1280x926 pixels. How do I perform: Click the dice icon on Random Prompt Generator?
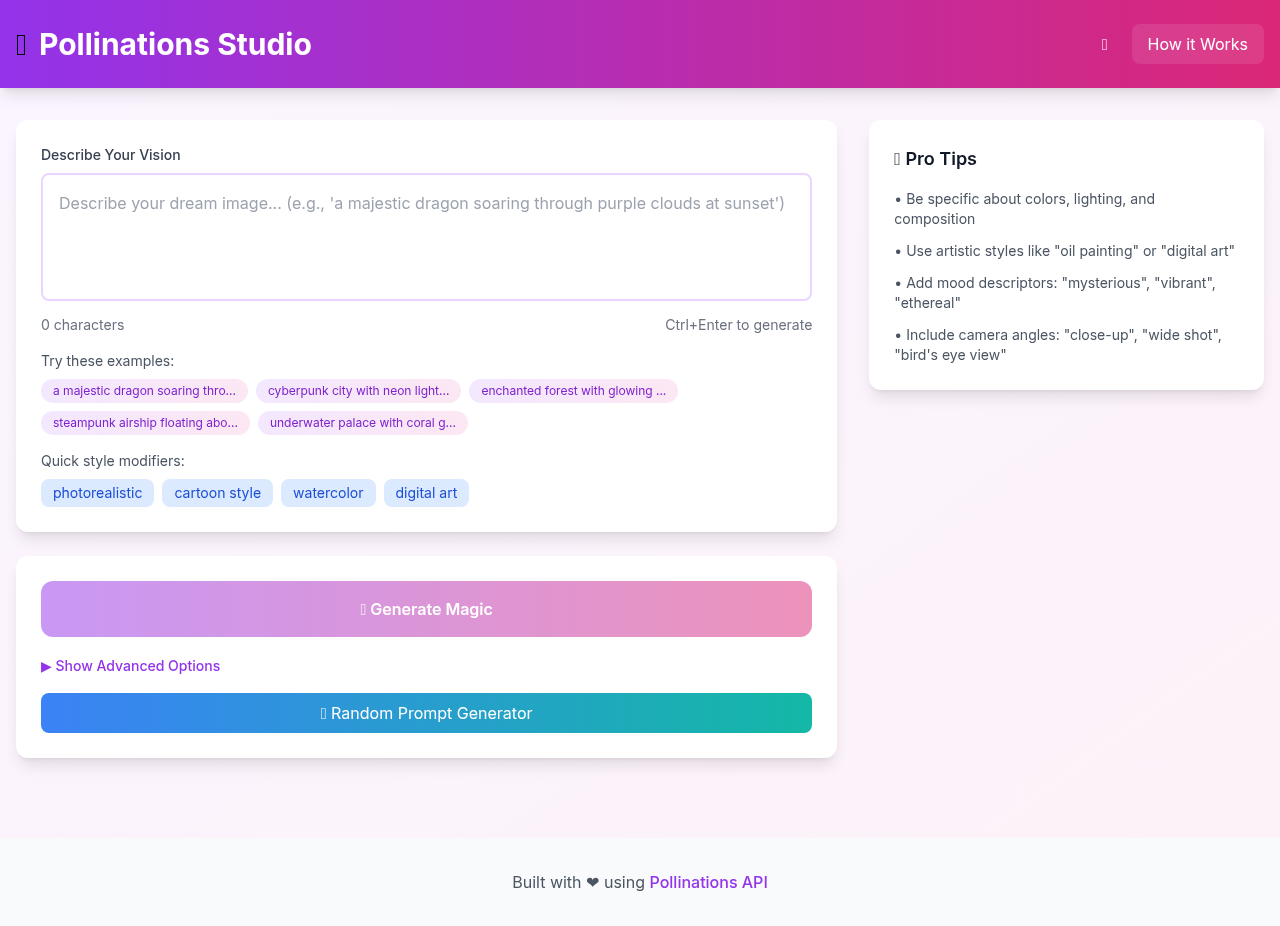[323, 713]
